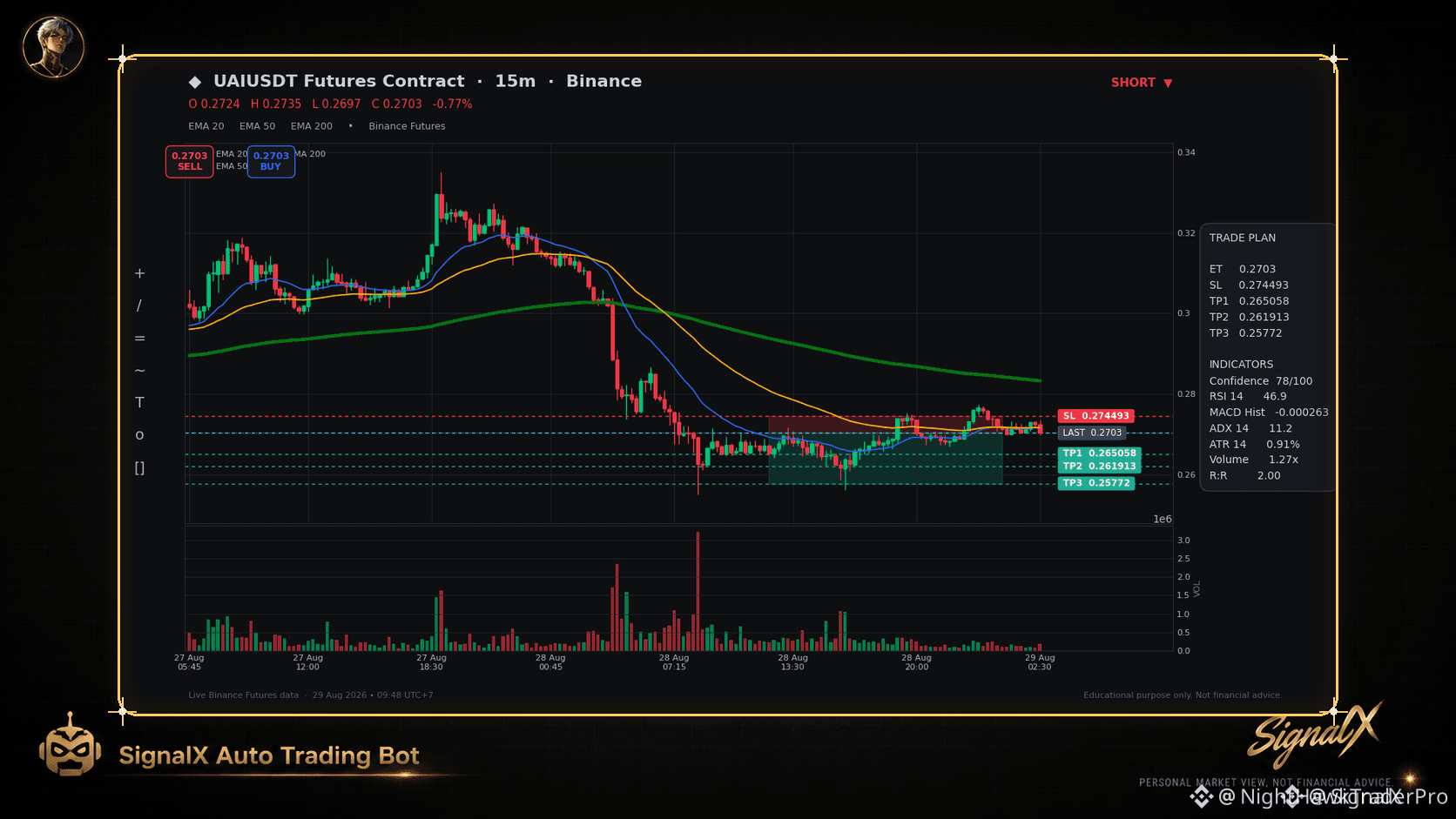This screenshot has width=1456, height=819.
Task: Click the ET 0.2703 entry row
Action: point(1243,269)
